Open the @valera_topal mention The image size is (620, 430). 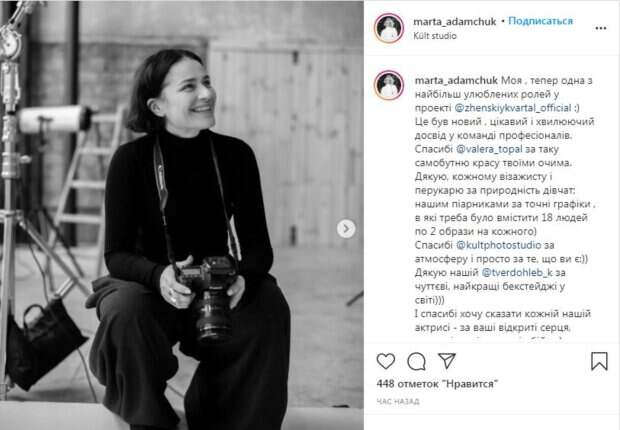coord(489,149)
